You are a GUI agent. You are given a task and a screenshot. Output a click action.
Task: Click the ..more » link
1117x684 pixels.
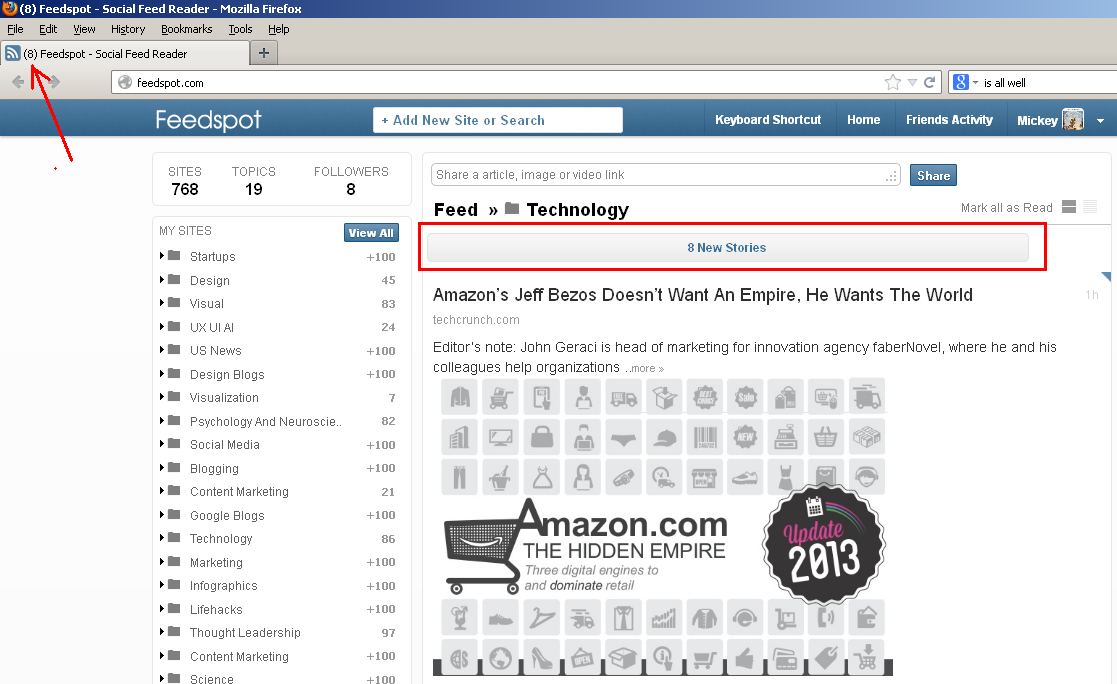coord(647,368)
